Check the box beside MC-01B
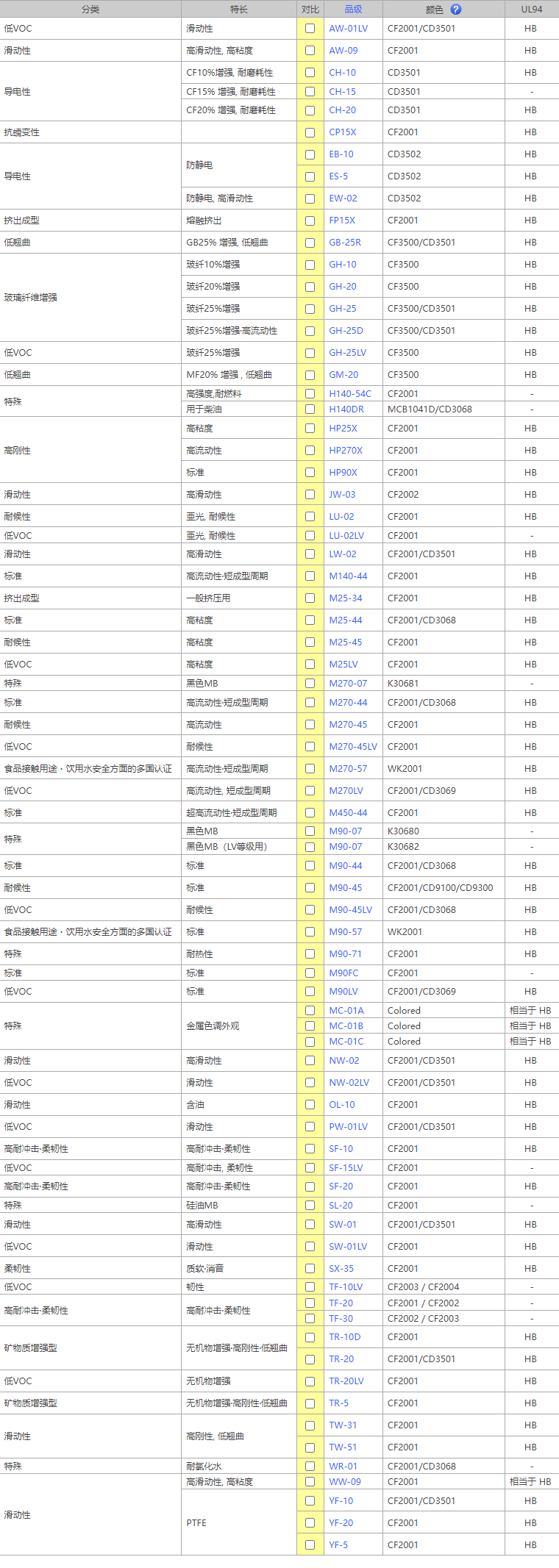This screenshot has width=559, height=1568. [x=310, y=1026]
